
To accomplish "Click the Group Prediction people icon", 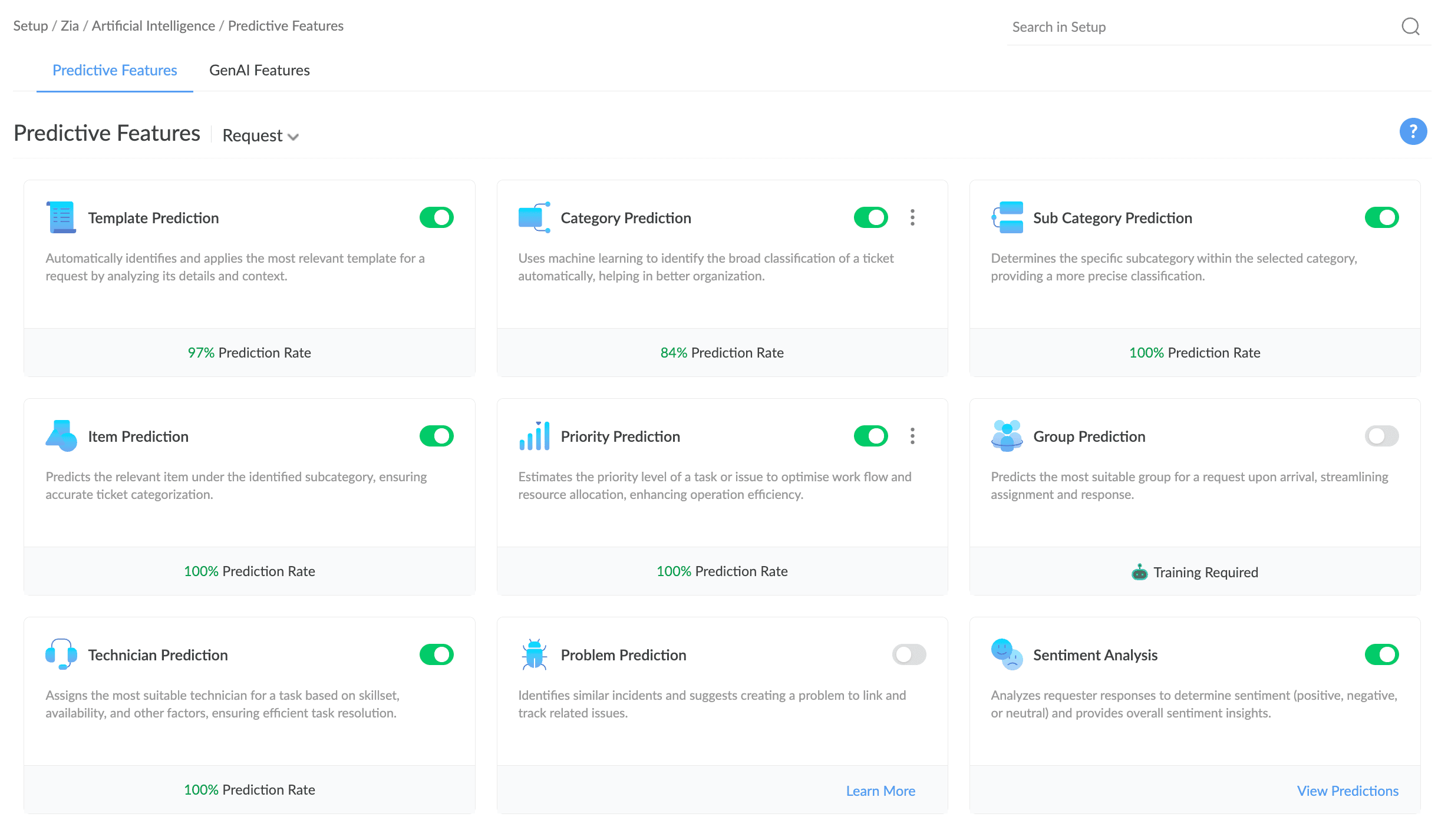I will pos(1007,436).
